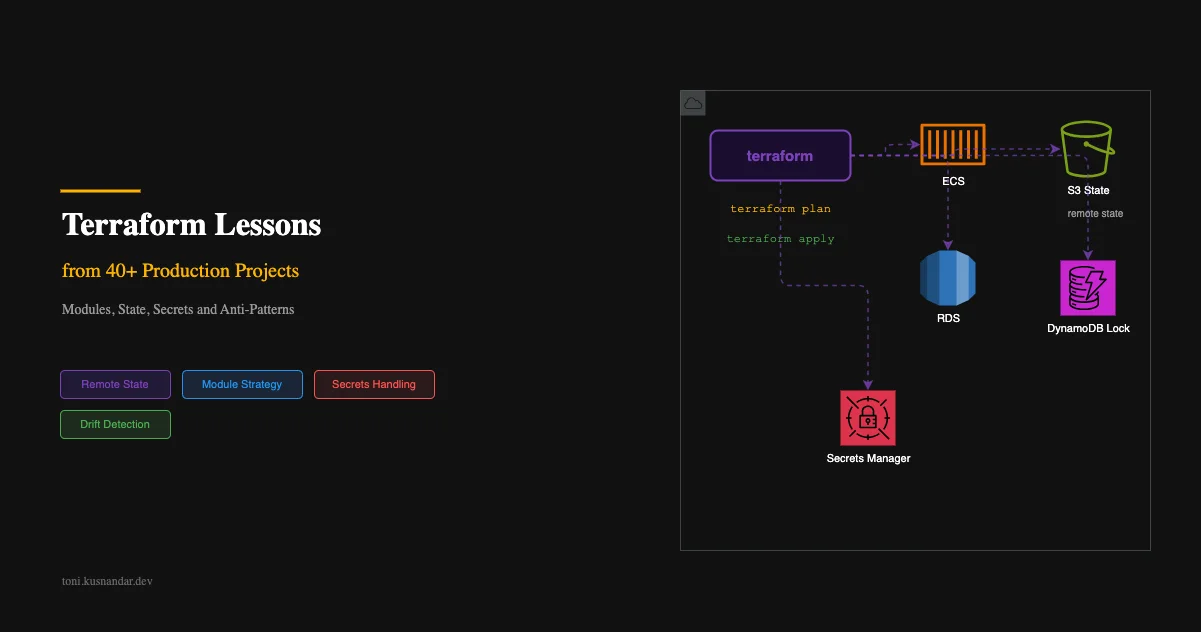The image size is (1201, 632).
Task: Click the 'terraform apply' text
Action: point(780,239)
